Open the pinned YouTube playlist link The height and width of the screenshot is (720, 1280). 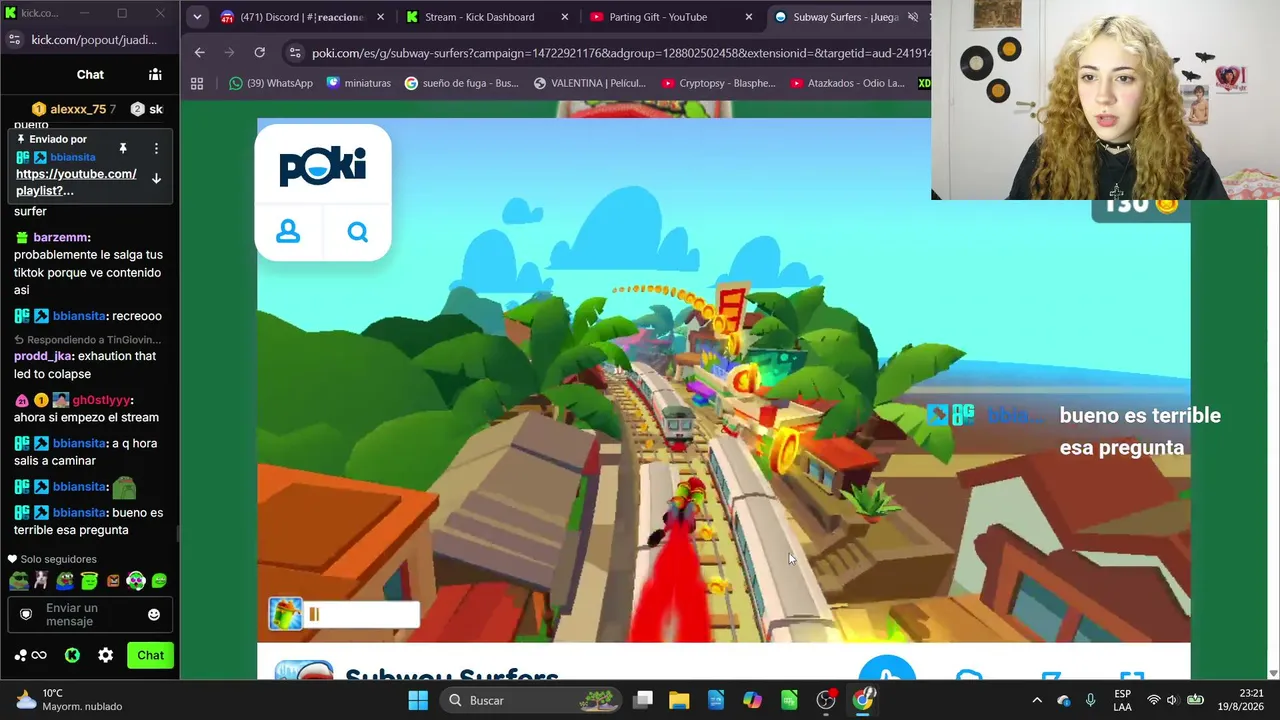76,182
